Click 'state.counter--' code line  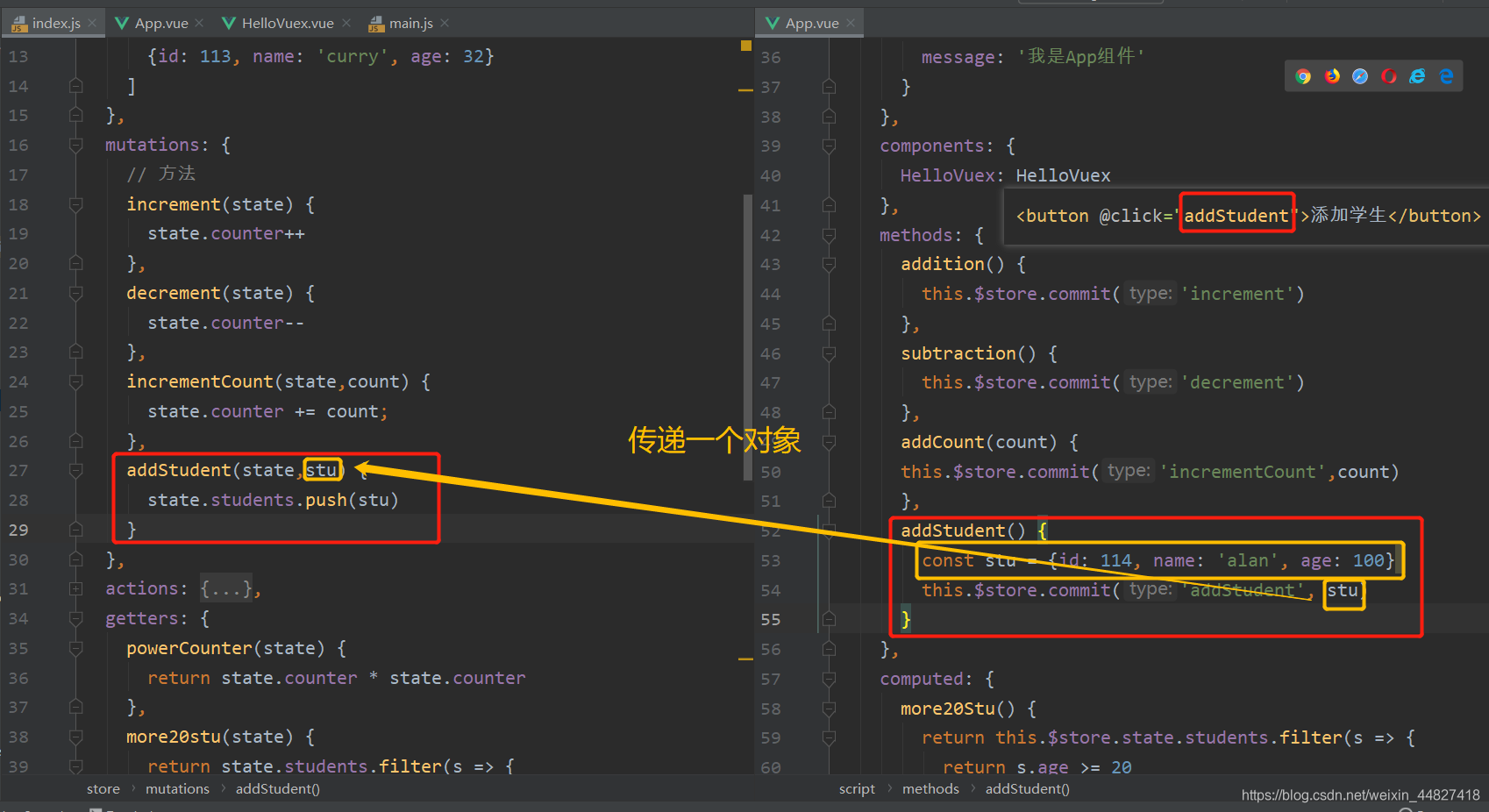pyautogui.click(x=226, y=323)
